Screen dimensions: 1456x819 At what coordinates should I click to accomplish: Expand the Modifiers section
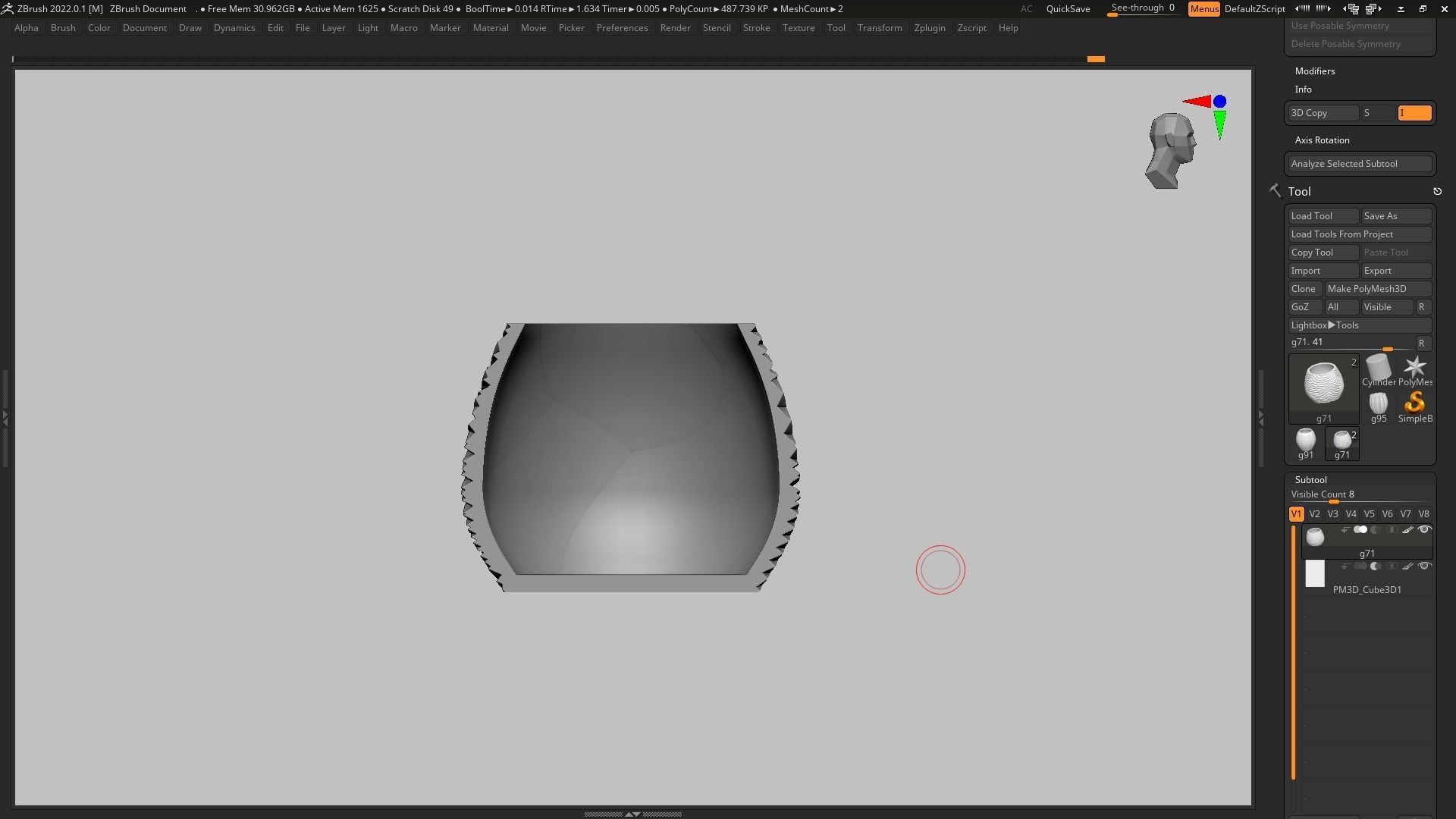pyautogui.click(x=1315, y=71)
